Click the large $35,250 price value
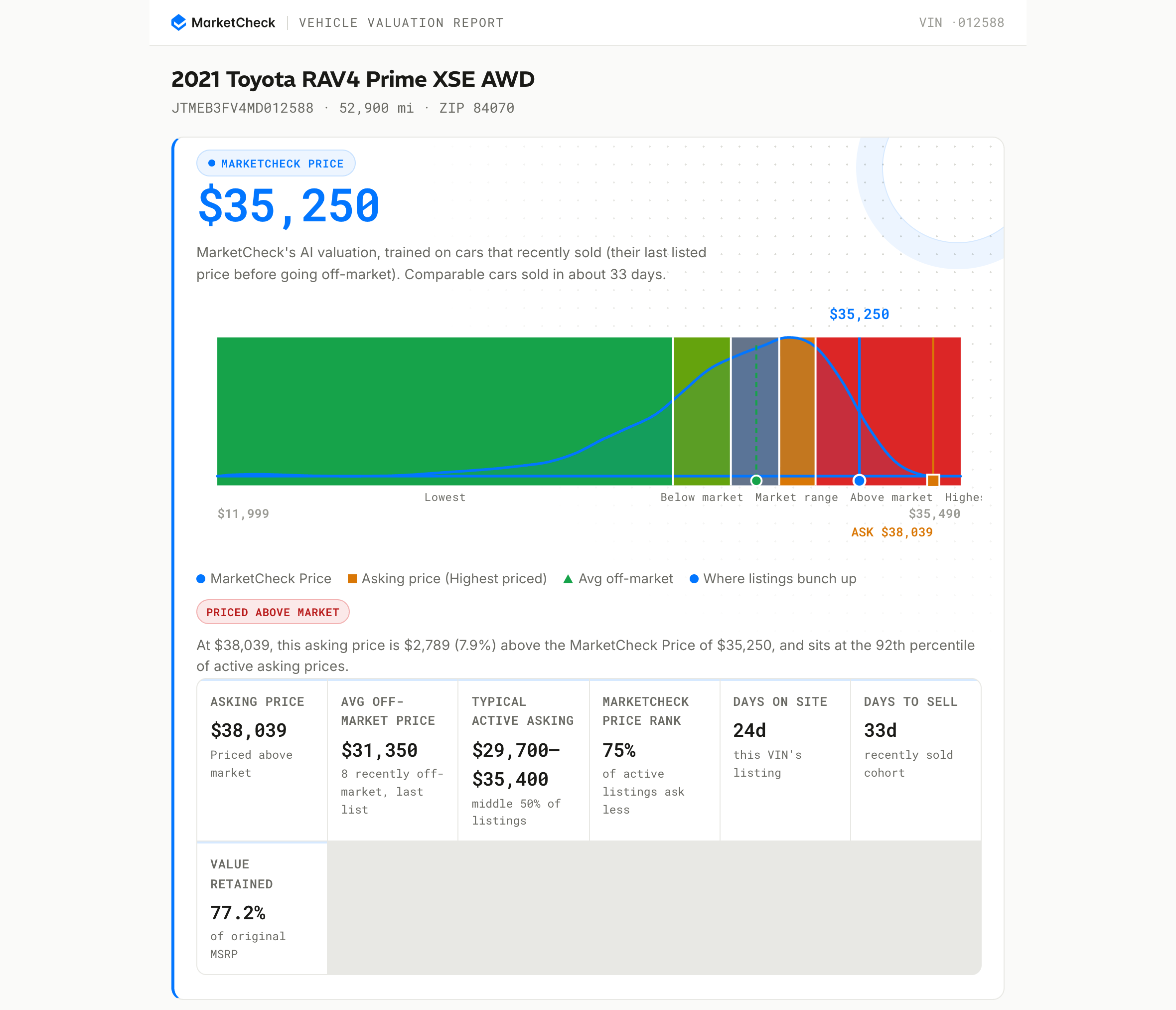Viewport: 1176px width, 1010px height. click(x=289, y=205)
